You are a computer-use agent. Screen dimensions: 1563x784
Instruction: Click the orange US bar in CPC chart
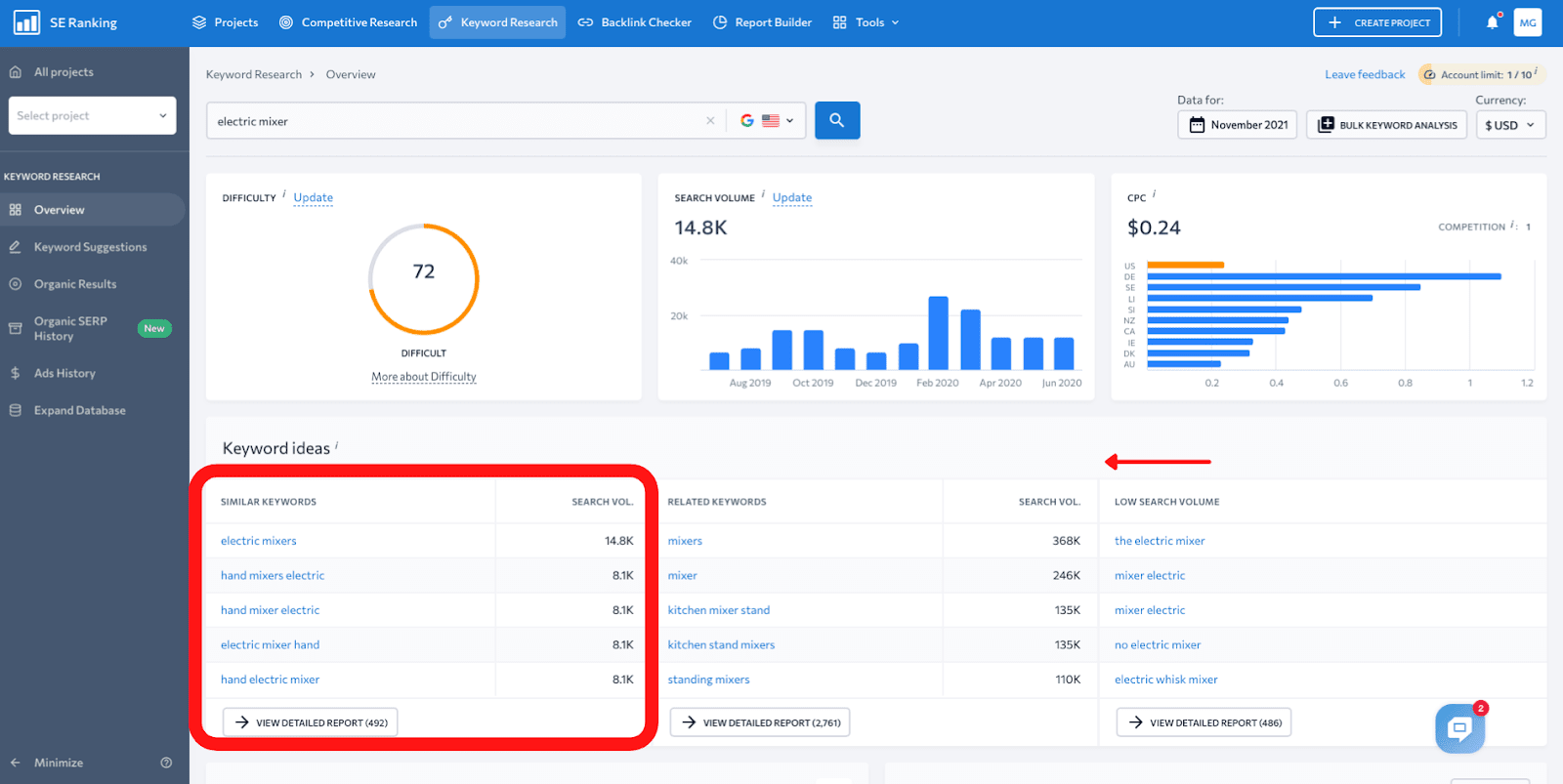coord(1185,266)
